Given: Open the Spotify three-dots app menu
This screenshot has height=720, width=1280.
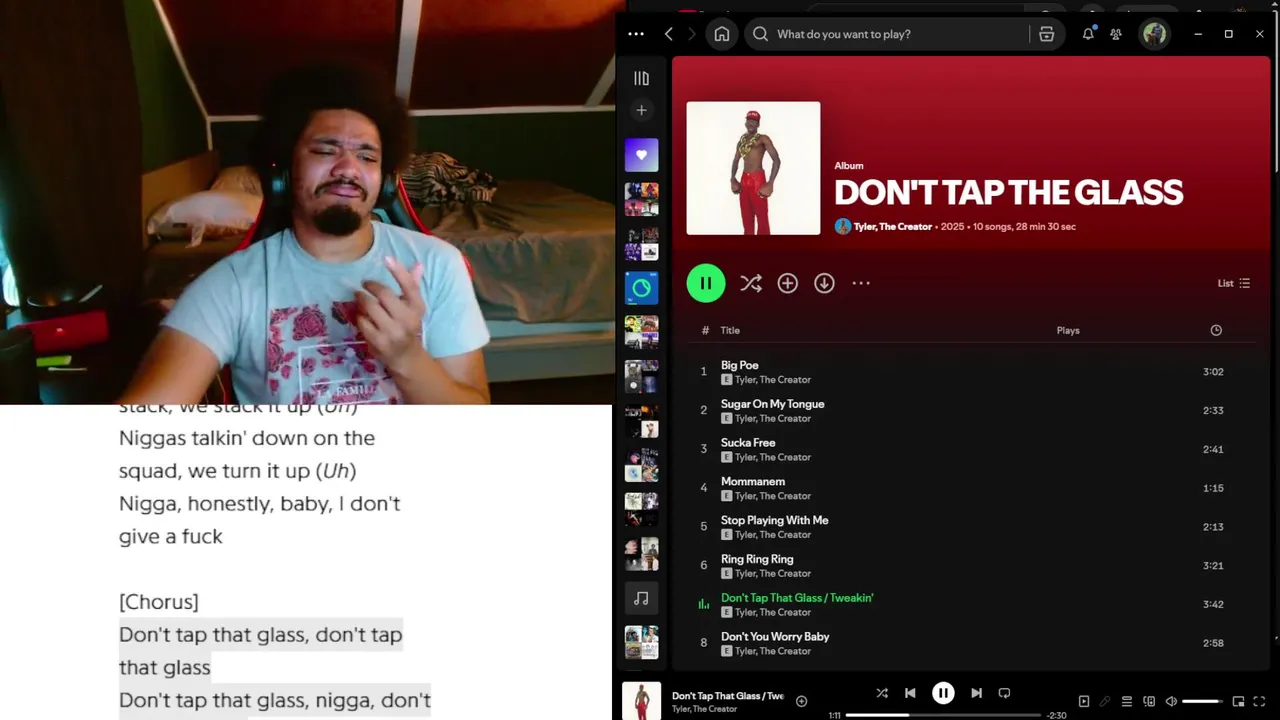Looking at the screenshot, I should click(x=636, y=34).
